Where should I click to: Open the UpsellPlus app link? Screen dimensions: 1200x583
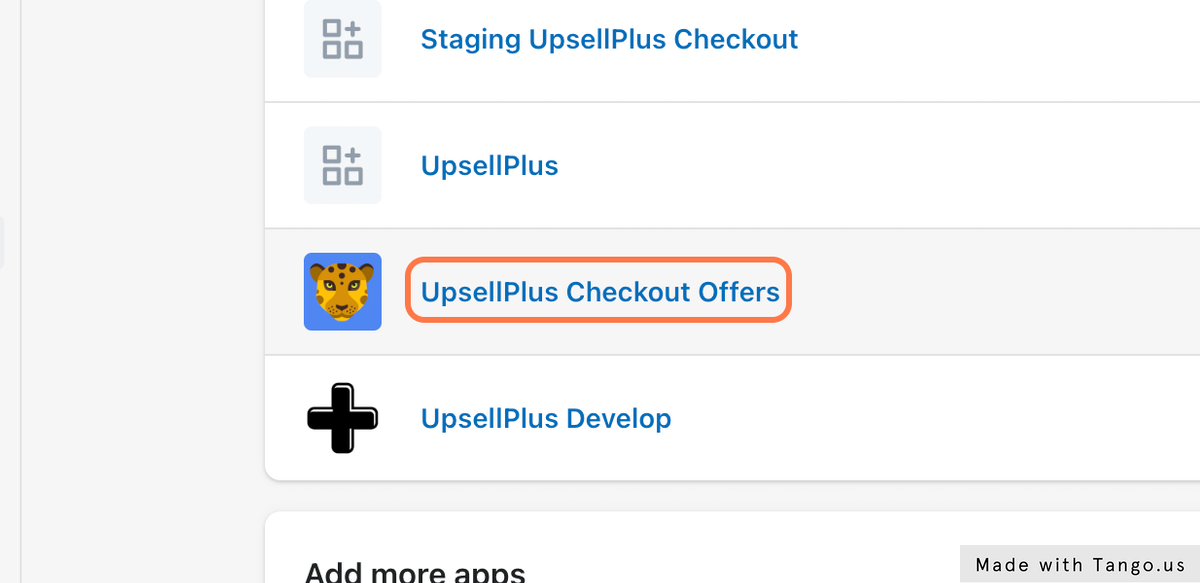pyautogui.click(x=489, y=165)
